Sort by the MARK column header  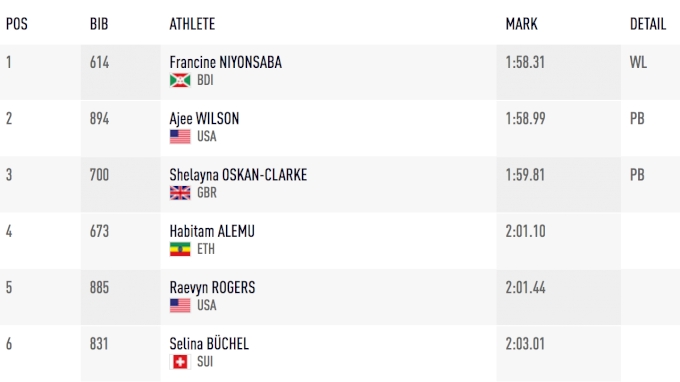(x=522, y=24)
